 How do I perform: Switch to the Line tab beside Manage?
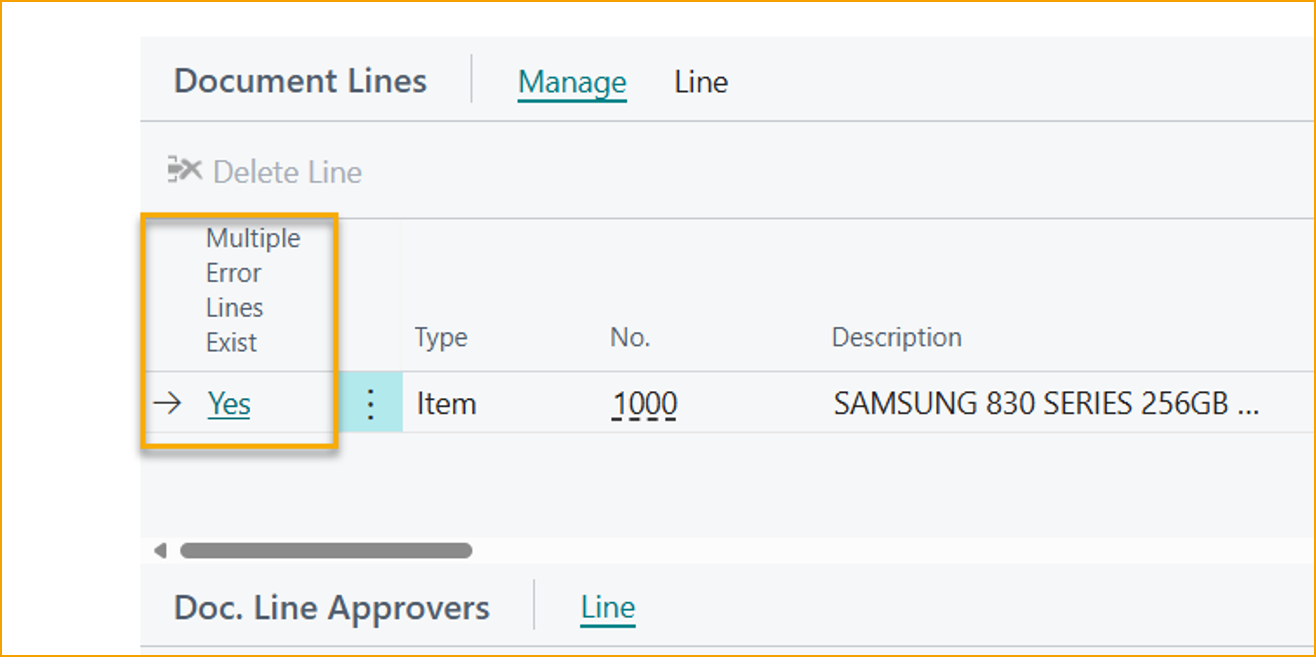(x=701, y=82)
